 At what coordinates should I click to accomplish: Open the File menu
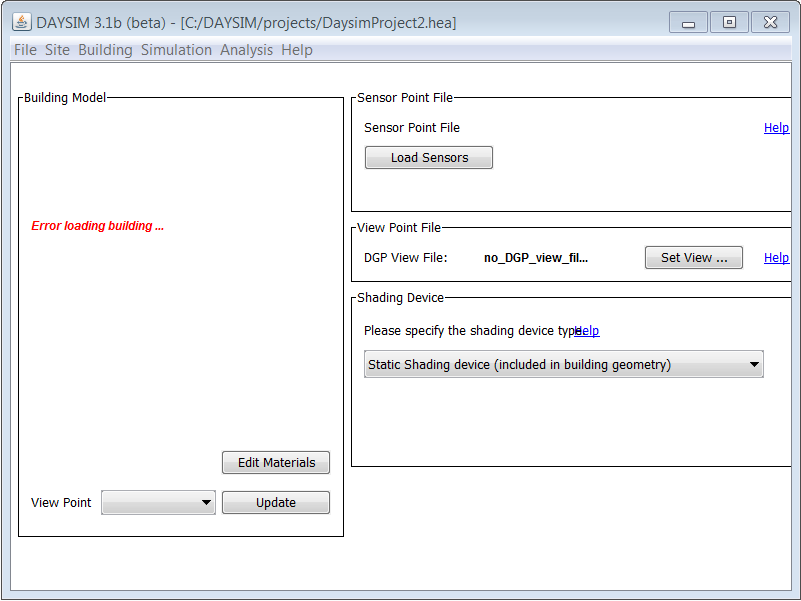point(25,50)
